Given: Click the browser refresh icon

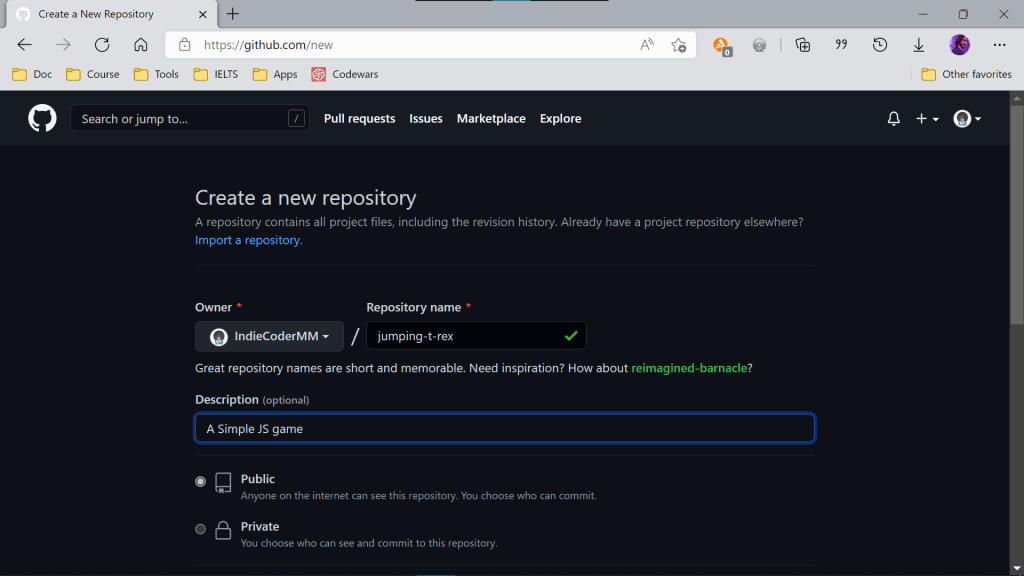Looking at the screenshot, I should [101, 45].
